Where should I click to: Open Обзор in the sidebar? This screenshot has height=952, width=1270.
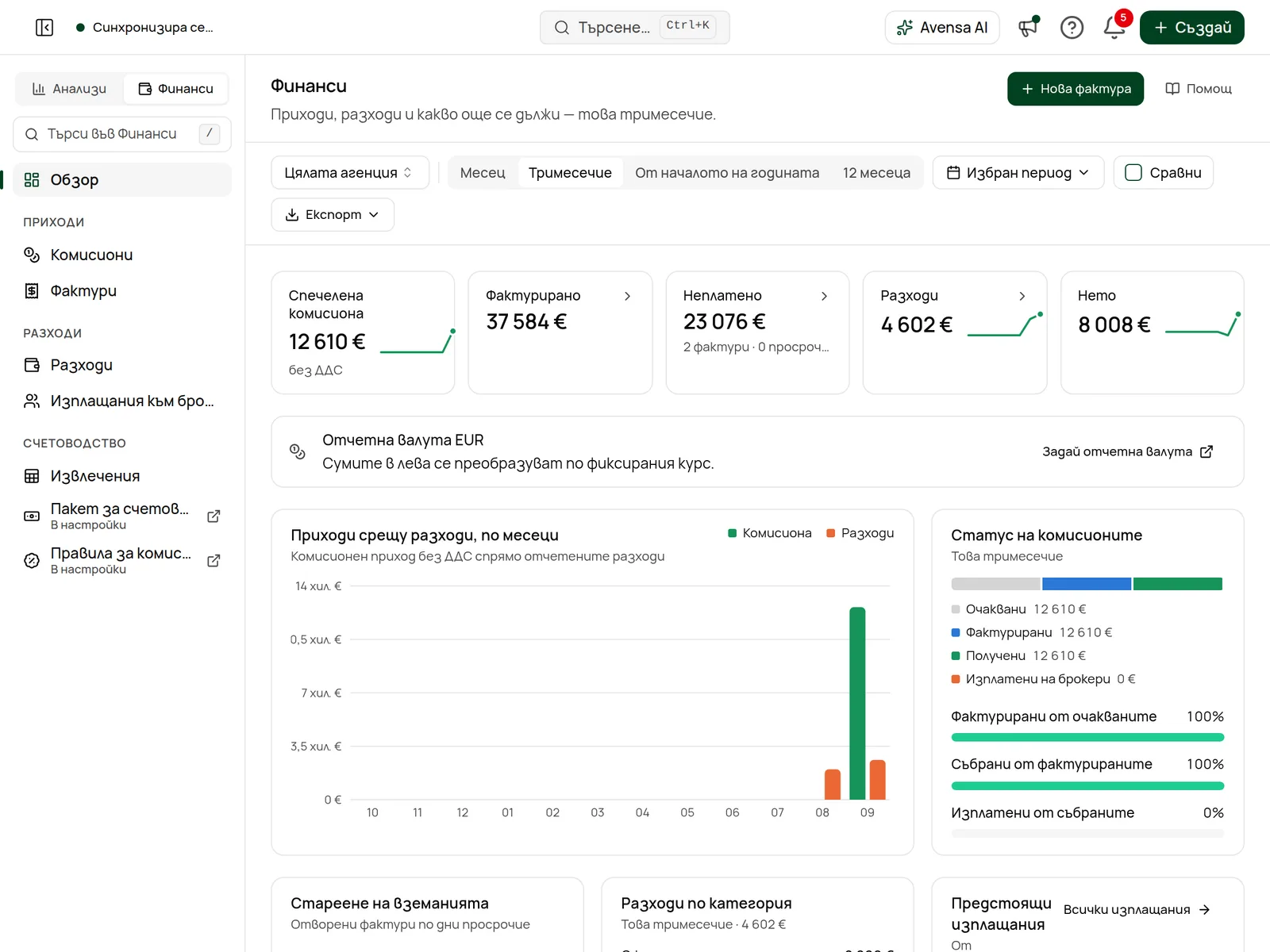pyautogui.click(x=122, y=180)
